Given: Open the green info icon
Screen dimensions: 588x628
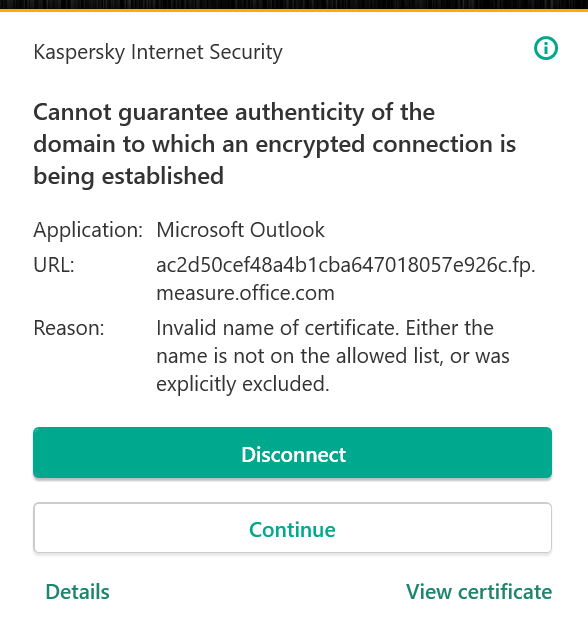Looking at the screenshot, I should pos(546,48).
